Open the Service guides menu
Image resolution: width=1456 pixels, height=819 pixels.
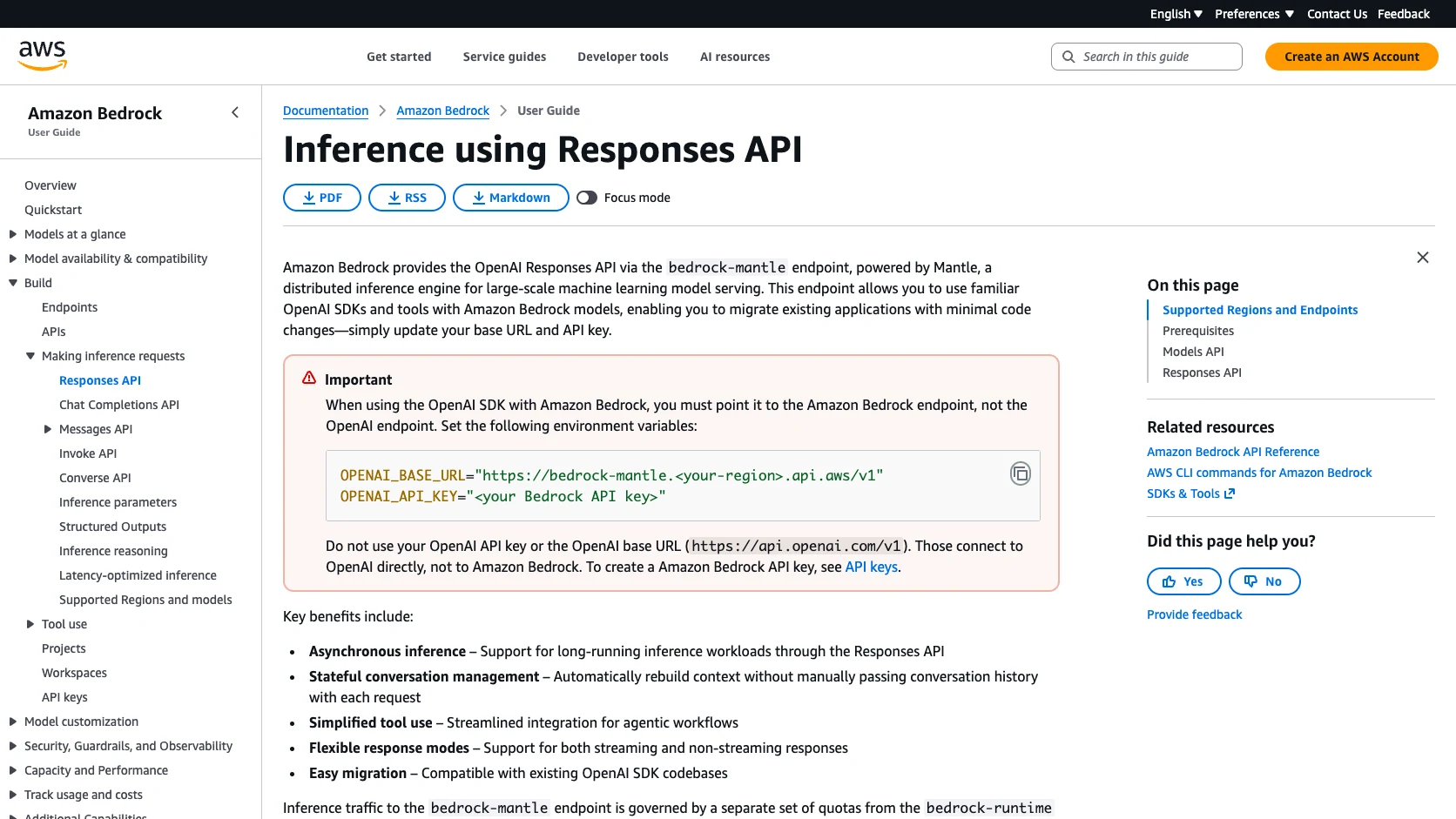tap(504, 57)
